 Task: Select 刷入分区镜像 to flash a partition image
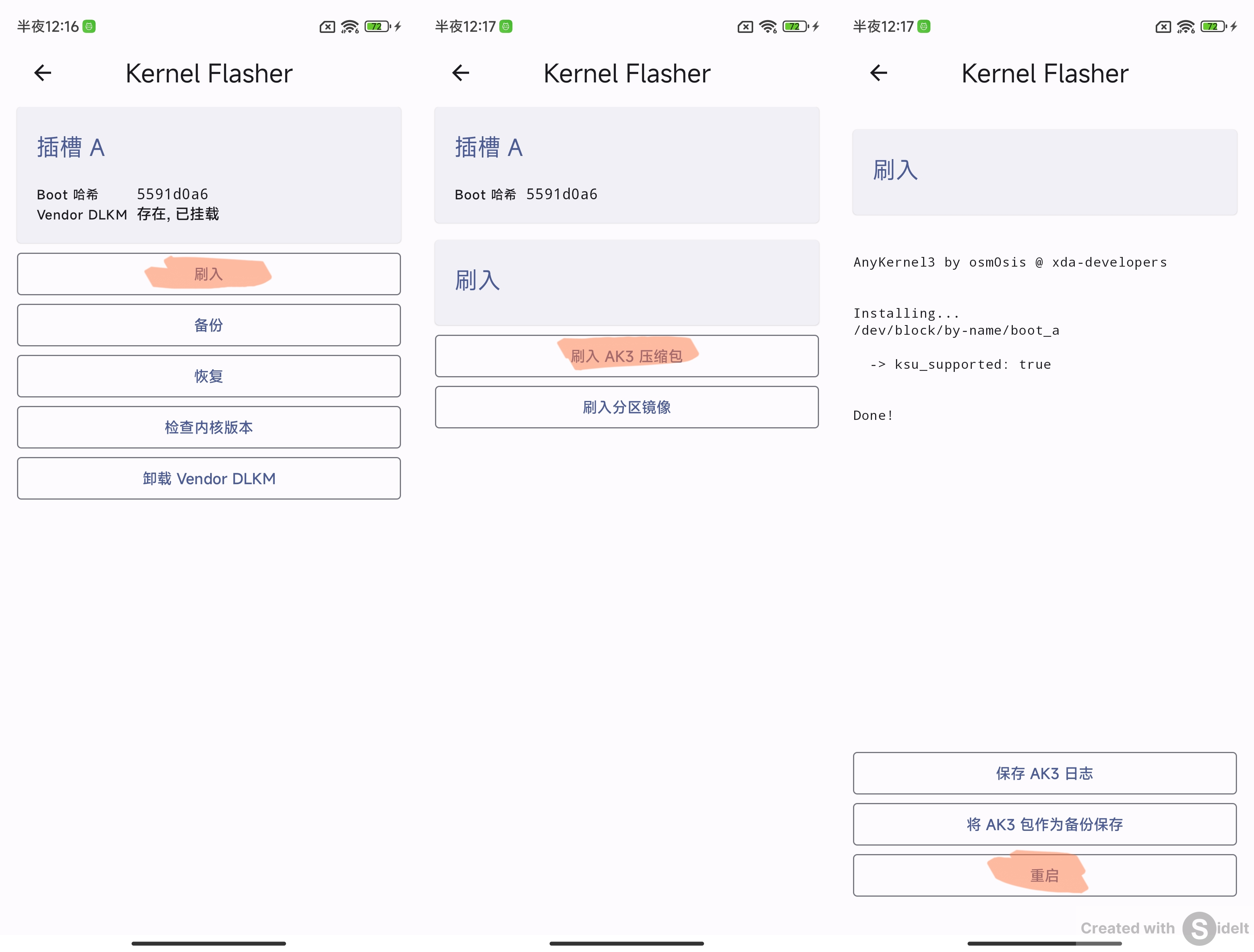point(627,407)
